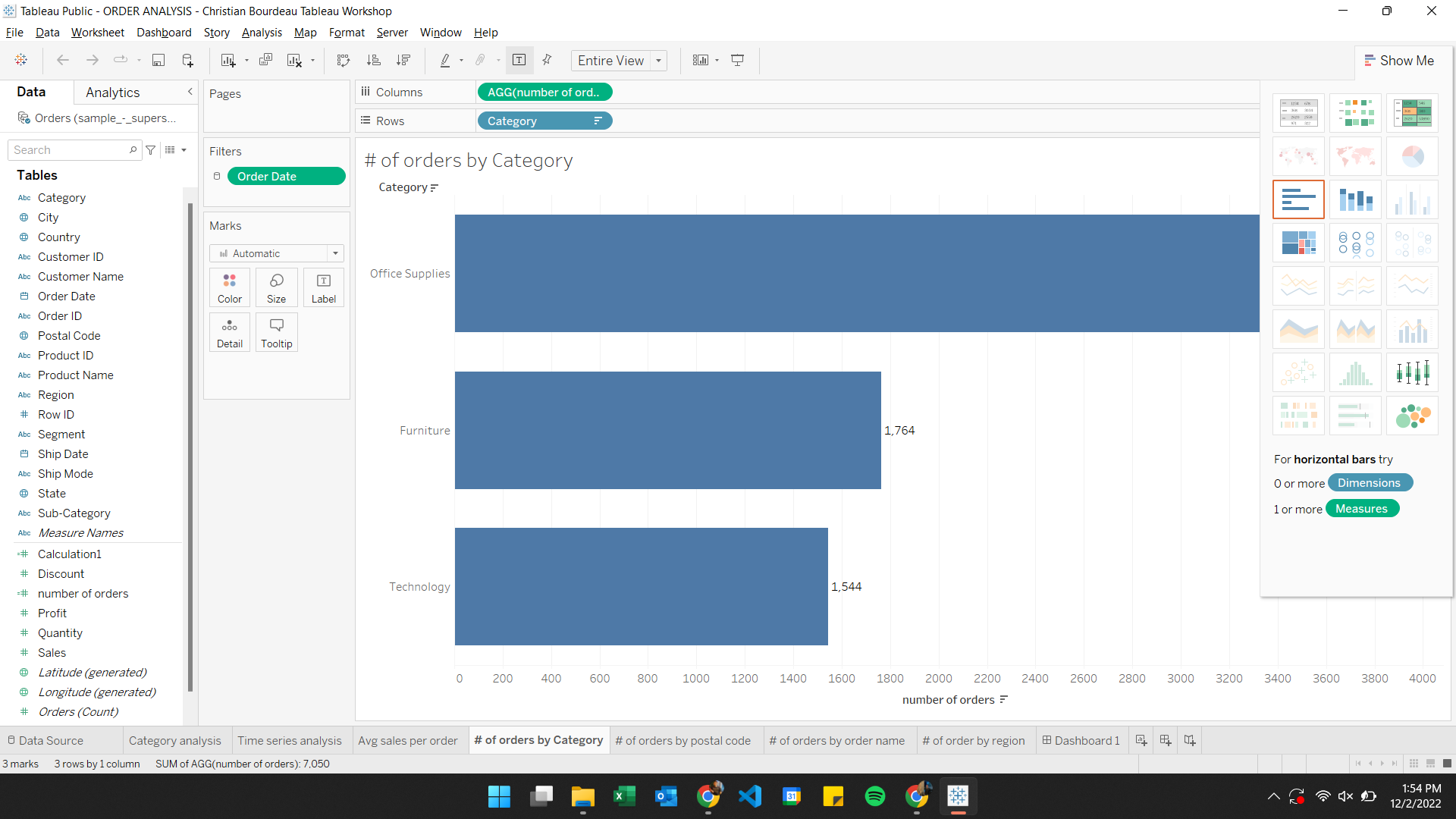Select the stacked bars chart in Show Me
The width and height of the screenshot is (1456, 819).
click(x=1355, y=199)
